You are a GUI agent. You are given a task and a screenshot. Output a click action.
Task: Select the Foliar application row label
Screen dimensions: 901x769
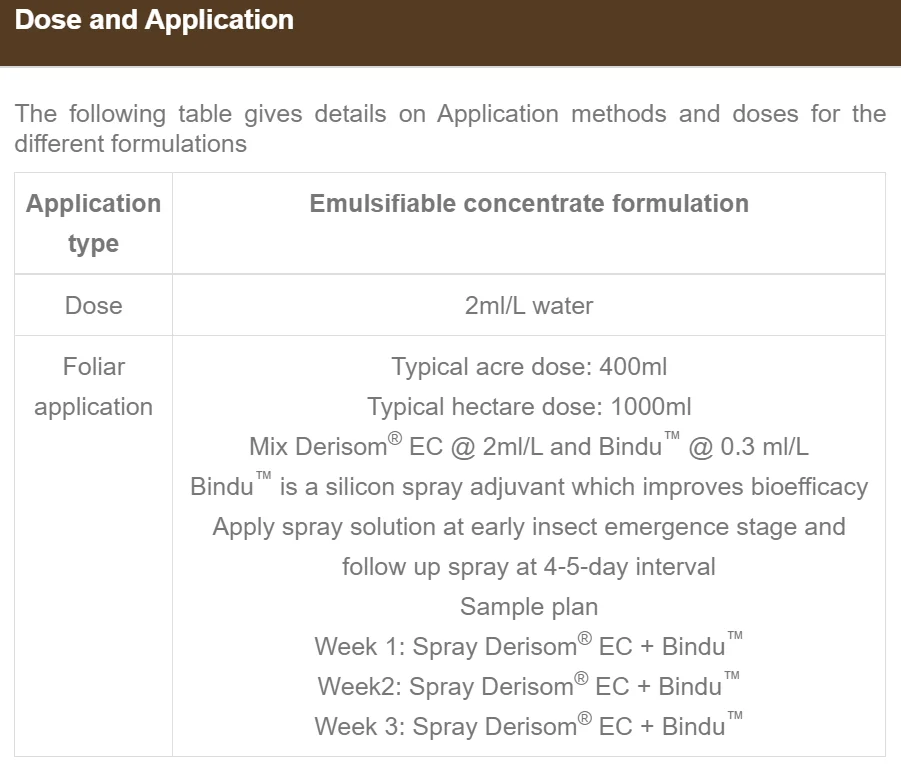tap(93, 387)
